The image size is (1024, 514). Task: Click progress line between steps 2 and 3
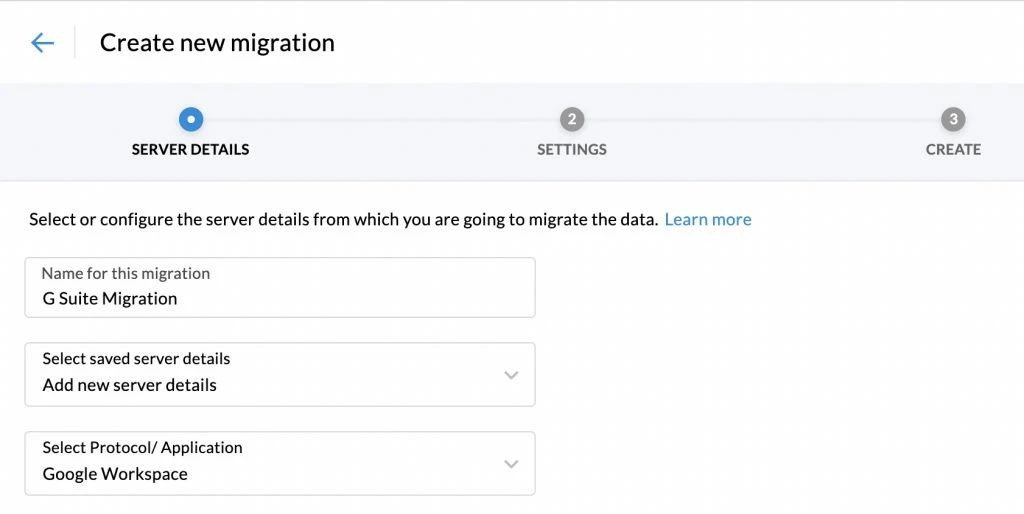[760, 120]
